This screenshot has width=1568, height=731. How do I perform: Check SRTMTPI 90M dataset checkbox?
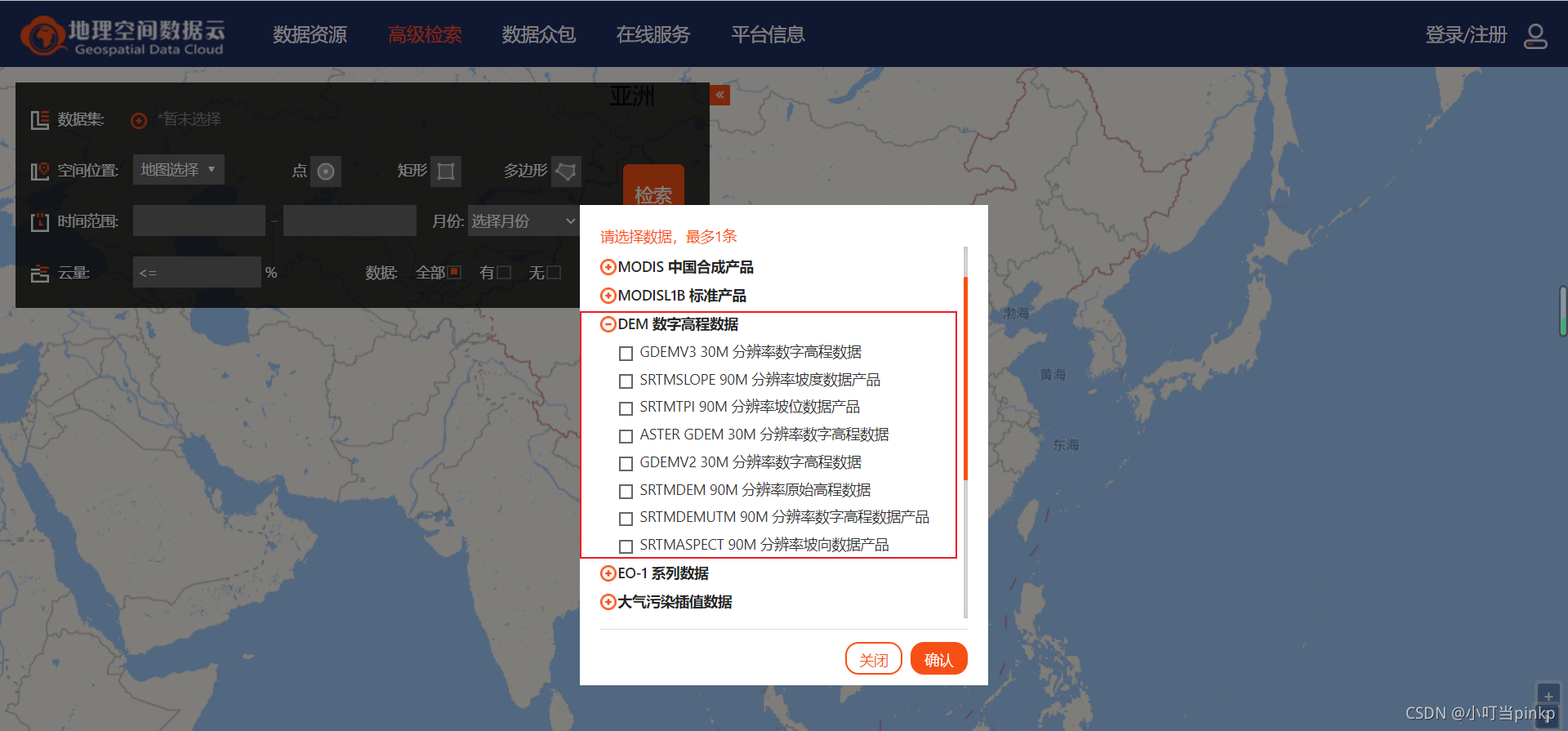(626, 408)
